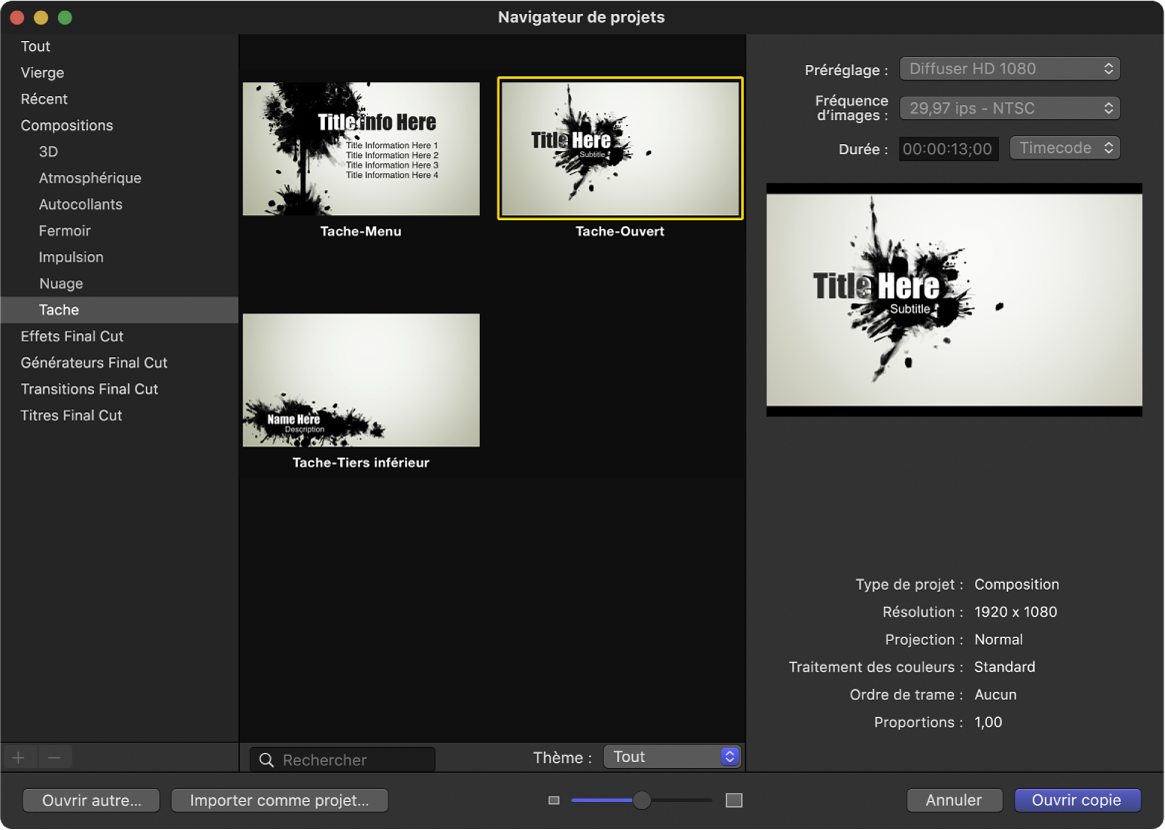Select the Récent category in sidebar

44,99
